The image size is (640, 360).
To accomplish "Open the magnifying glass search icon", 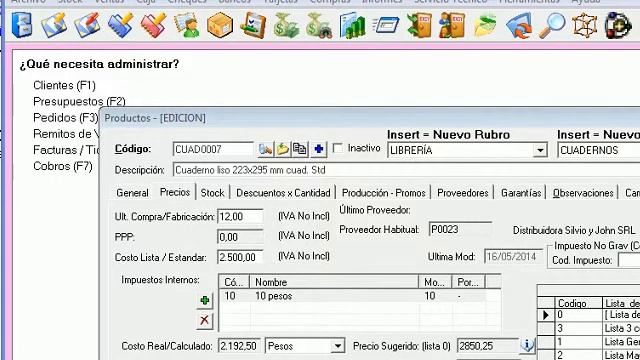I will click(x=552, y=25).
